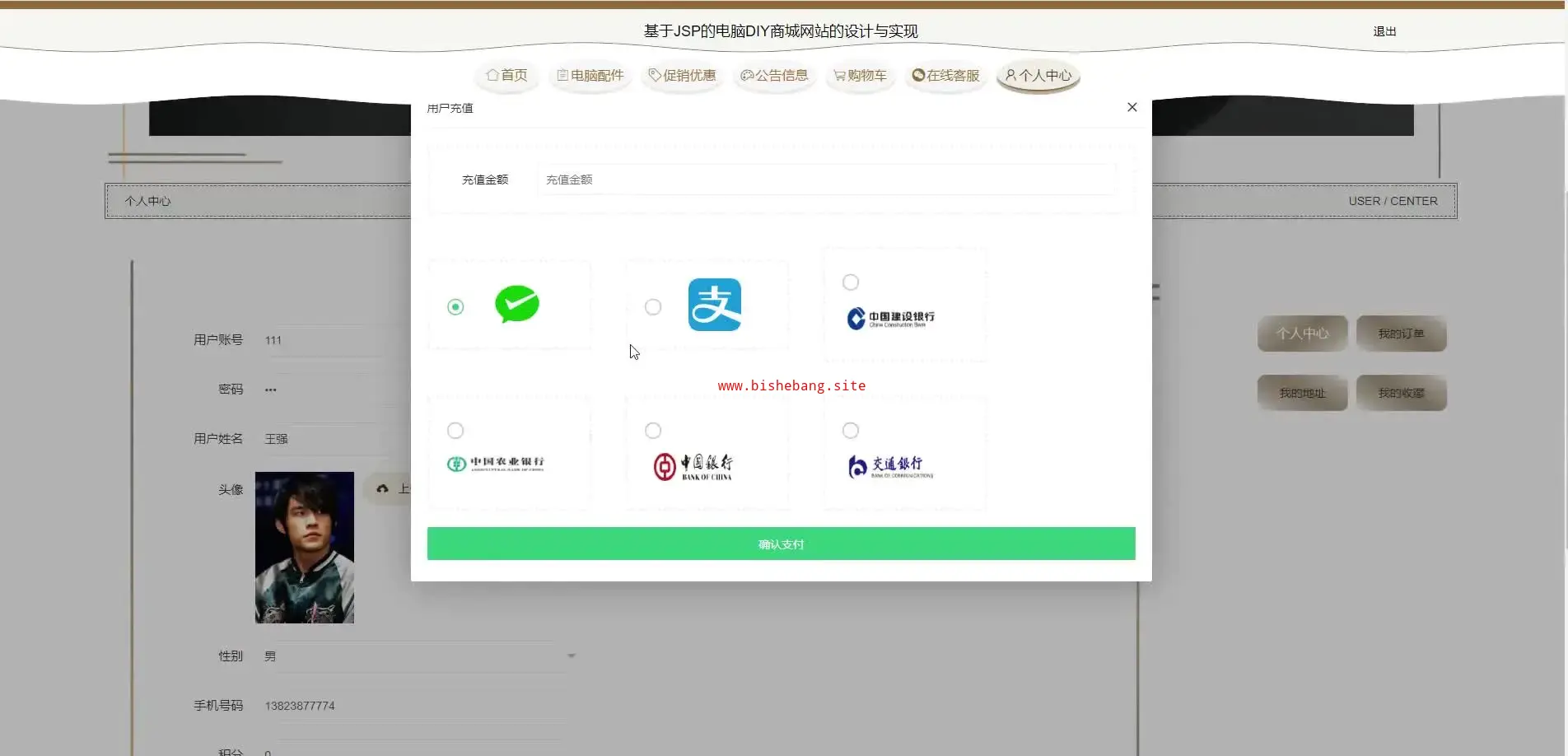Click the user avatar photo
Screen dimensions: 1568x756
coord(305,548)
